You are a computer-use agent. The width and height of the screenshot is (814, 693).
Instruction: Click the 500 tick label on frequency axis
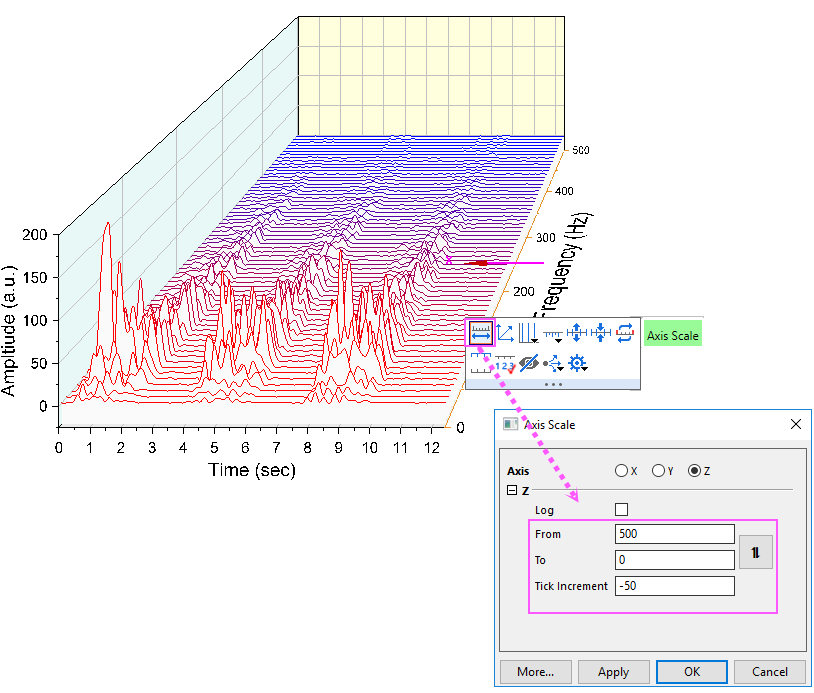point(580,150)
